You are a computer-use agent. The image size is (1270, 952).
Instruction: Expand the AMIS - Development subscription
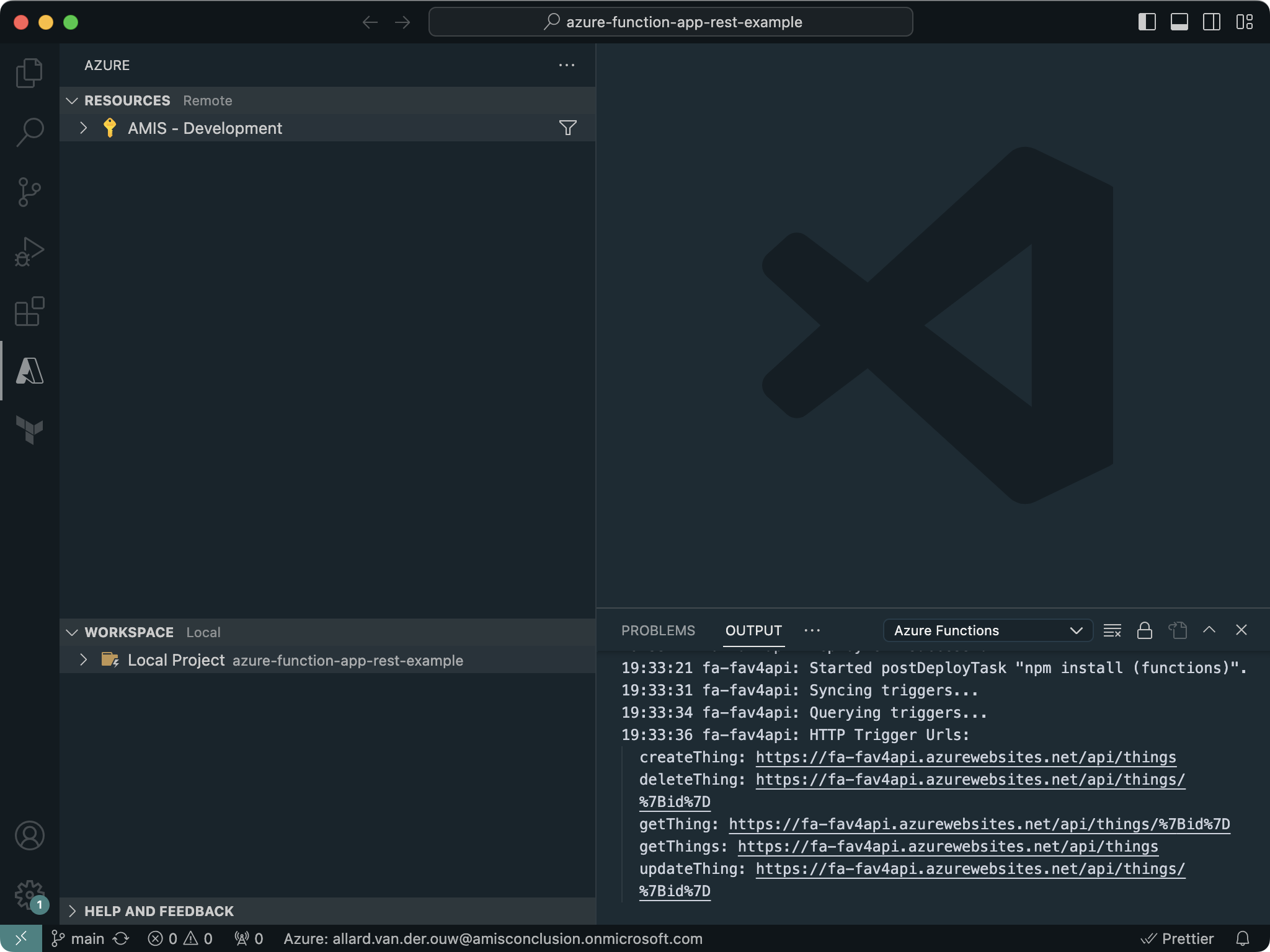pyautogui.click(x=84, y=128)
